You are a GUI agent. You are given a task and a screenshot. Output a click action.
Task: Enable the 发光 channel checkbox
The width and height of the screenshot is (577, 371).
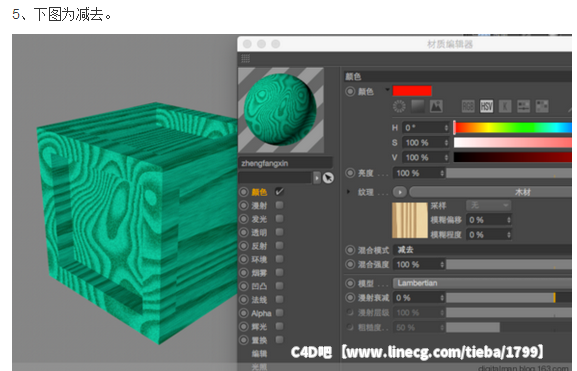pos(279,219)
